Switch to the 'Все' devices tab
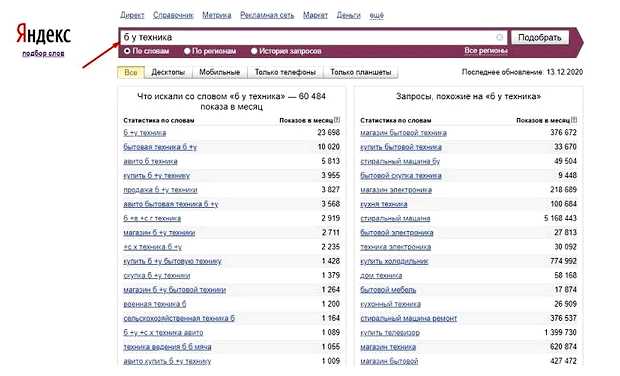The image size is (620, 376). tap(130, 72)
